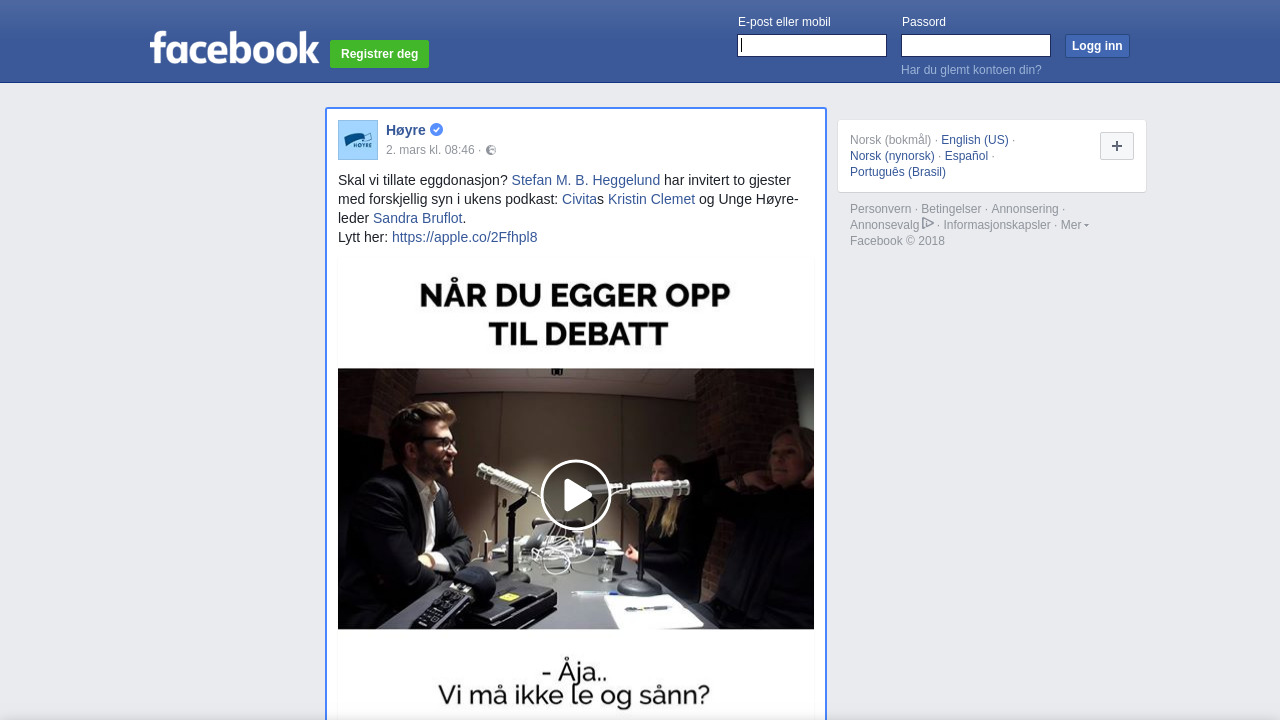The width and height of the screenshot is (1280, 720).
Task: Open the apple.co podcast link
Action: pos(465,237)
